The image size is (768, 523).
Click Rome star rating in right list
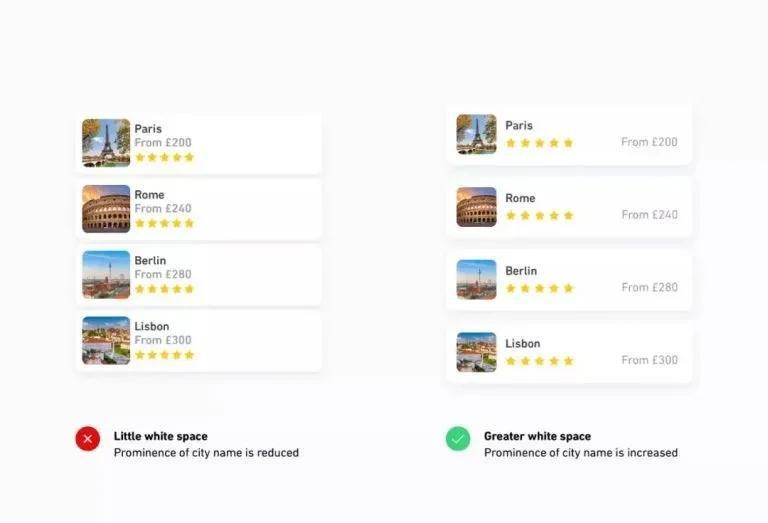(540, 215)
